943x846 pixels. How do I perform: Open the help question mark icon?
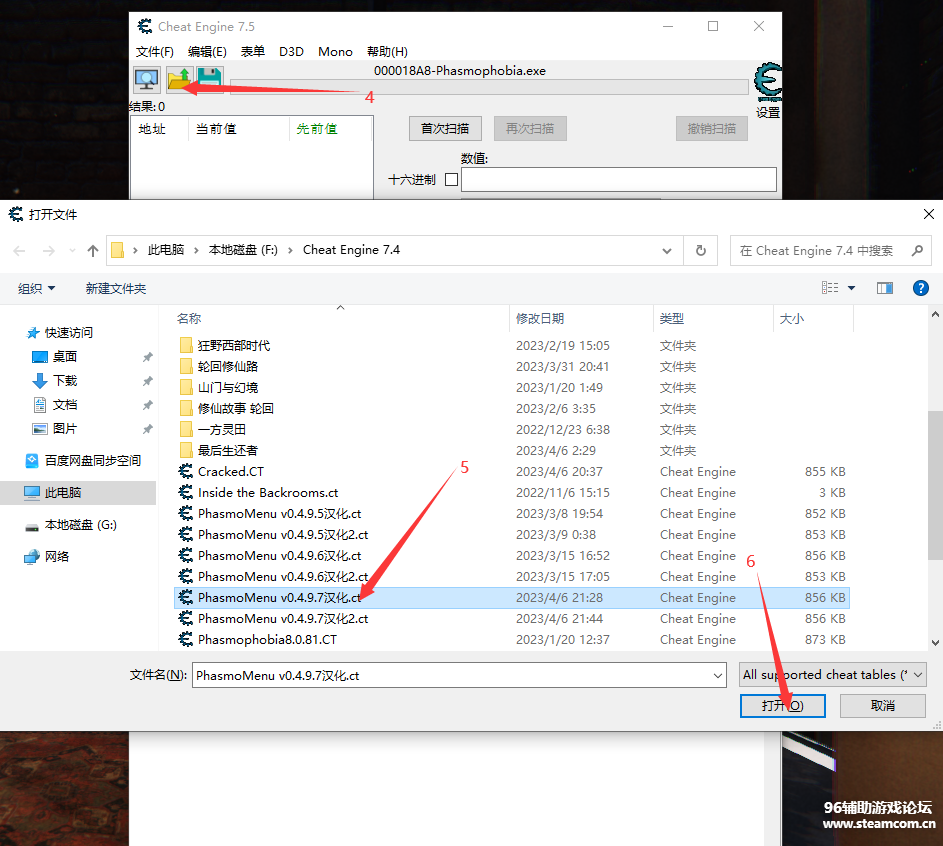pyautogui.click(x=921, y=288)
